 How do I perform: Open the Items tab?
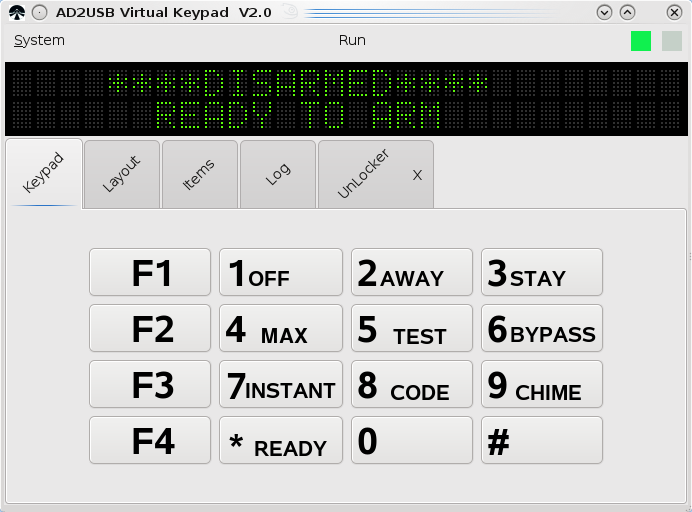pos(199,174)
